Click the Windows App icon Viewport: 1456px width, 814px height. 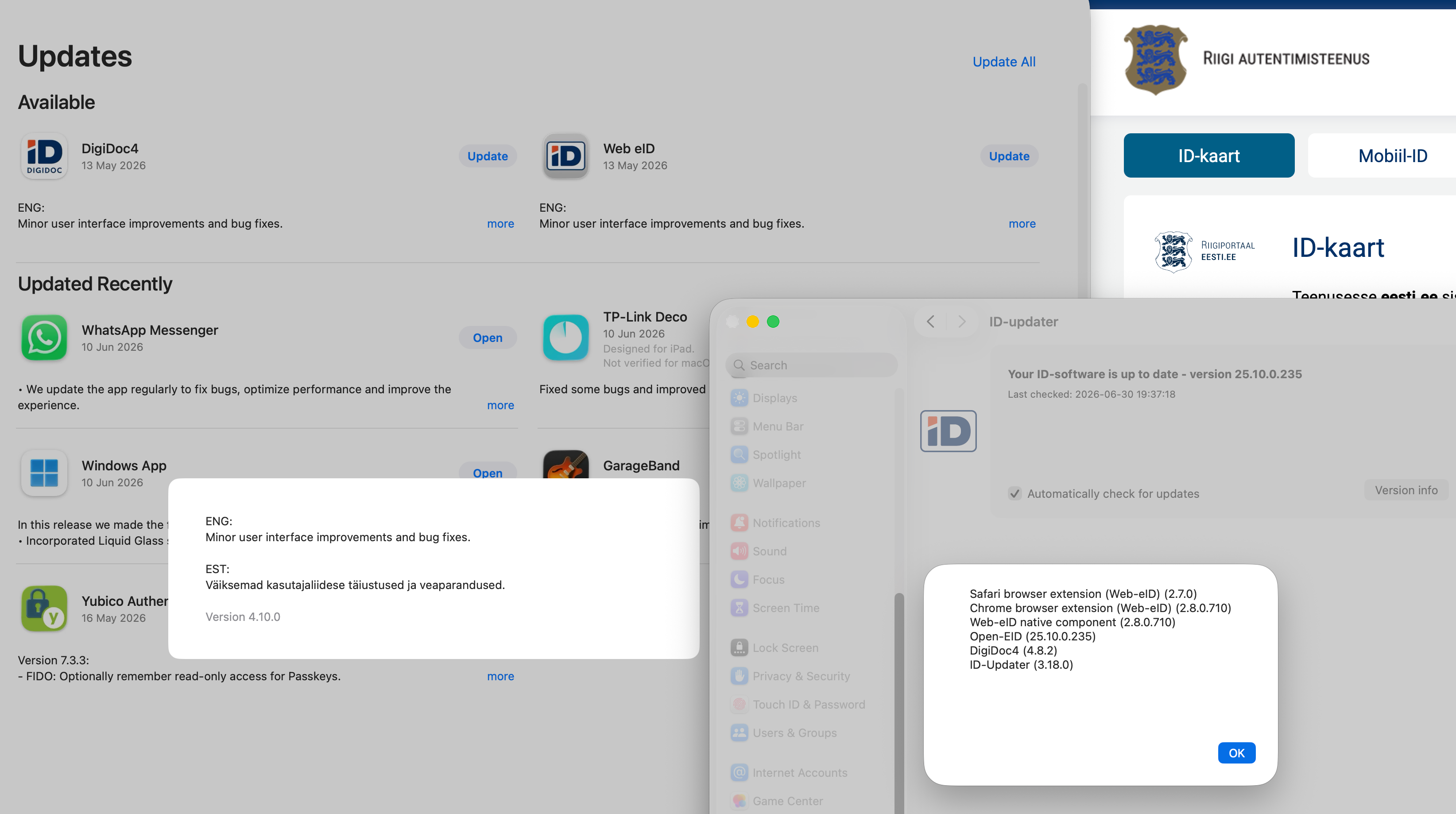(x=44, y=473)
